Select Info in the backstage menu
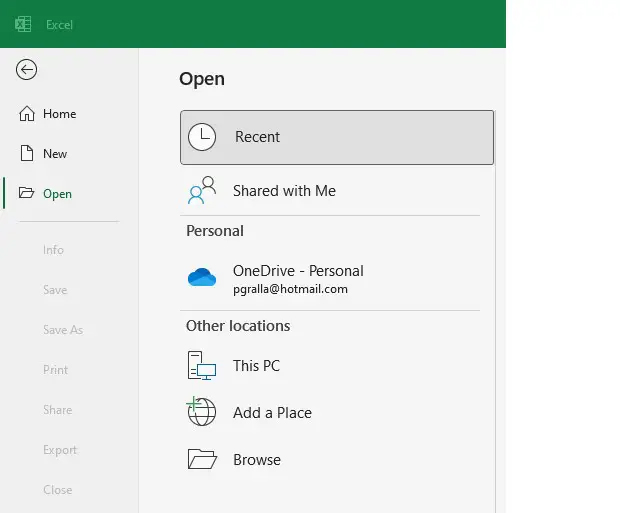Screen dimensions: 620x513 53,250
